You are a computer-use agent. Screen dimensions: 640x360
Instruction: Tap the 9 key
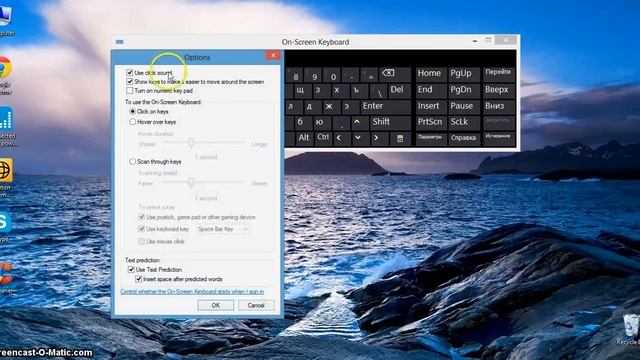click(x=314, y=76)
